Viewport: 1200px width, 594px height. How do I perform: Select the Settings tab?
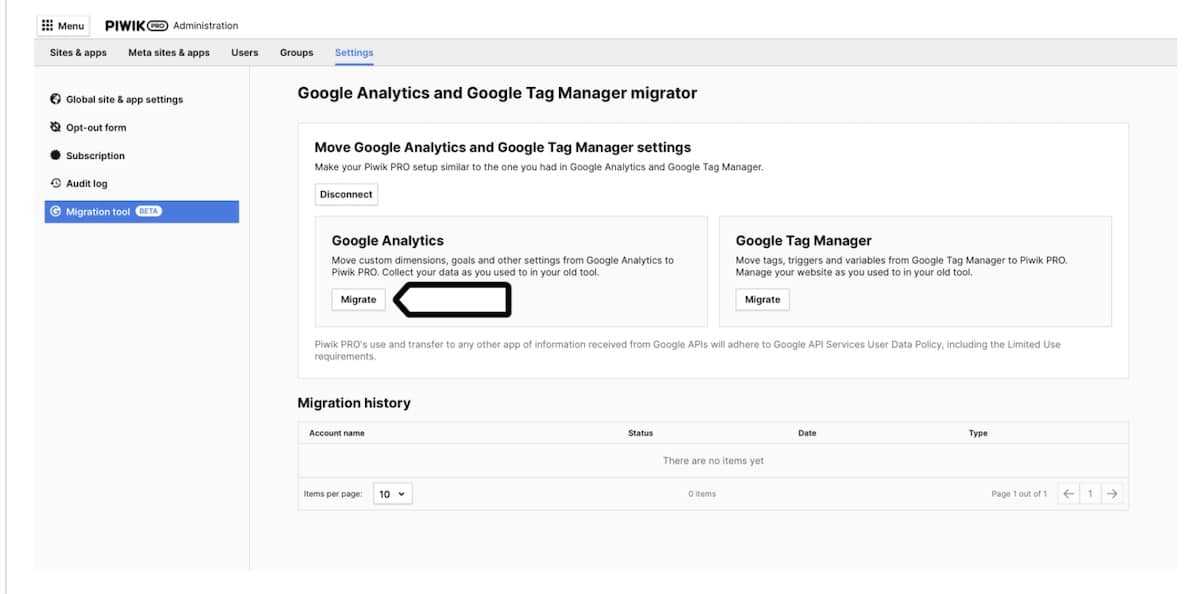click(354, 53)
